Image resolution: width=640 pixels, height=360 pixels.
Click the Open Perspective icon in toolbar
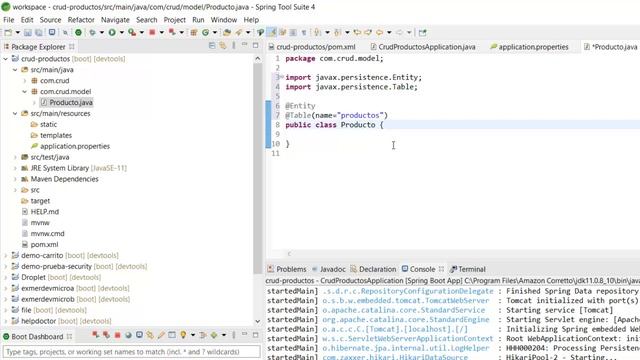pyautogui.click(x=422, y=32)
